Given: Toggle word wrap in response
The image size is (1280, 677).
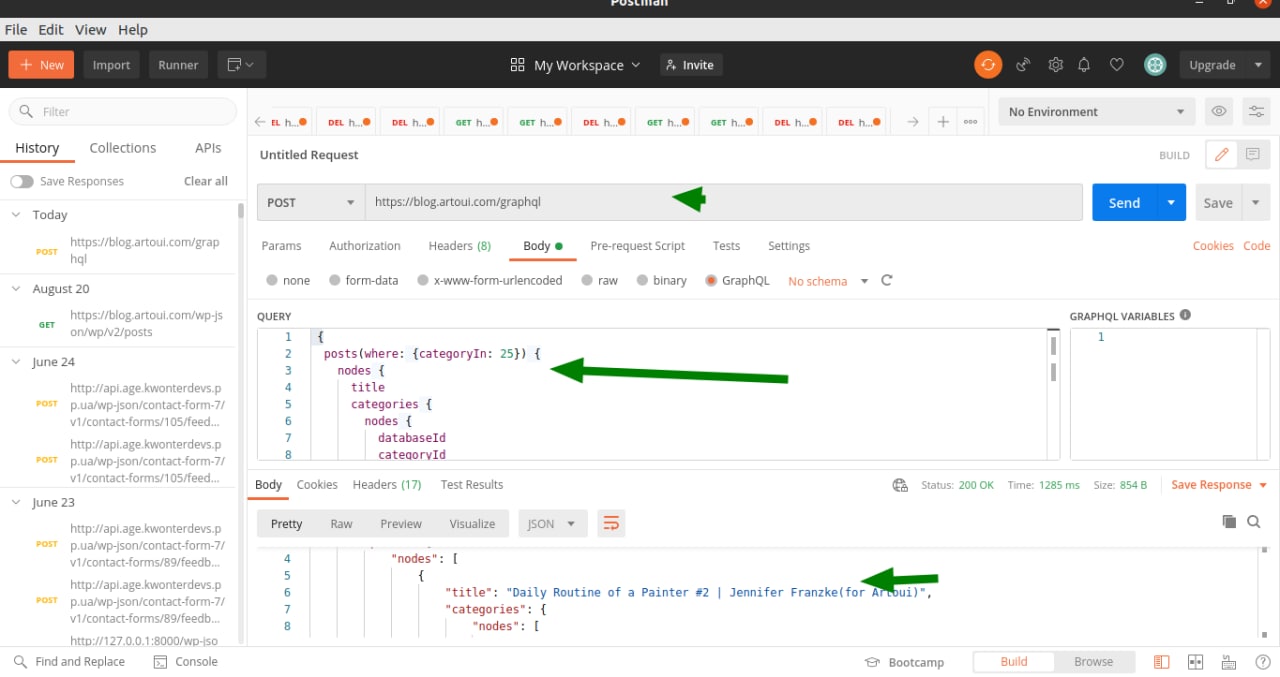Looking at the screenshot, I should [x=611, y=523].
